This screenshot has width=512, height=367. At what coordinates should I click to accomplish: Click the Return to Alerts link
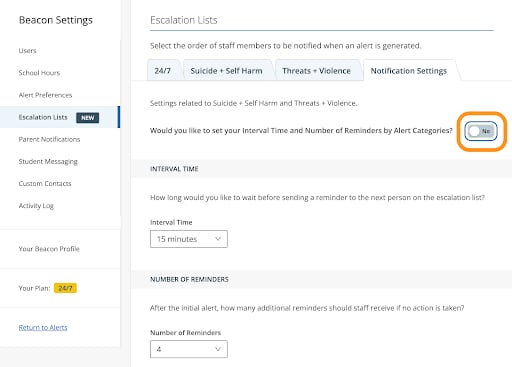point(43,327)
